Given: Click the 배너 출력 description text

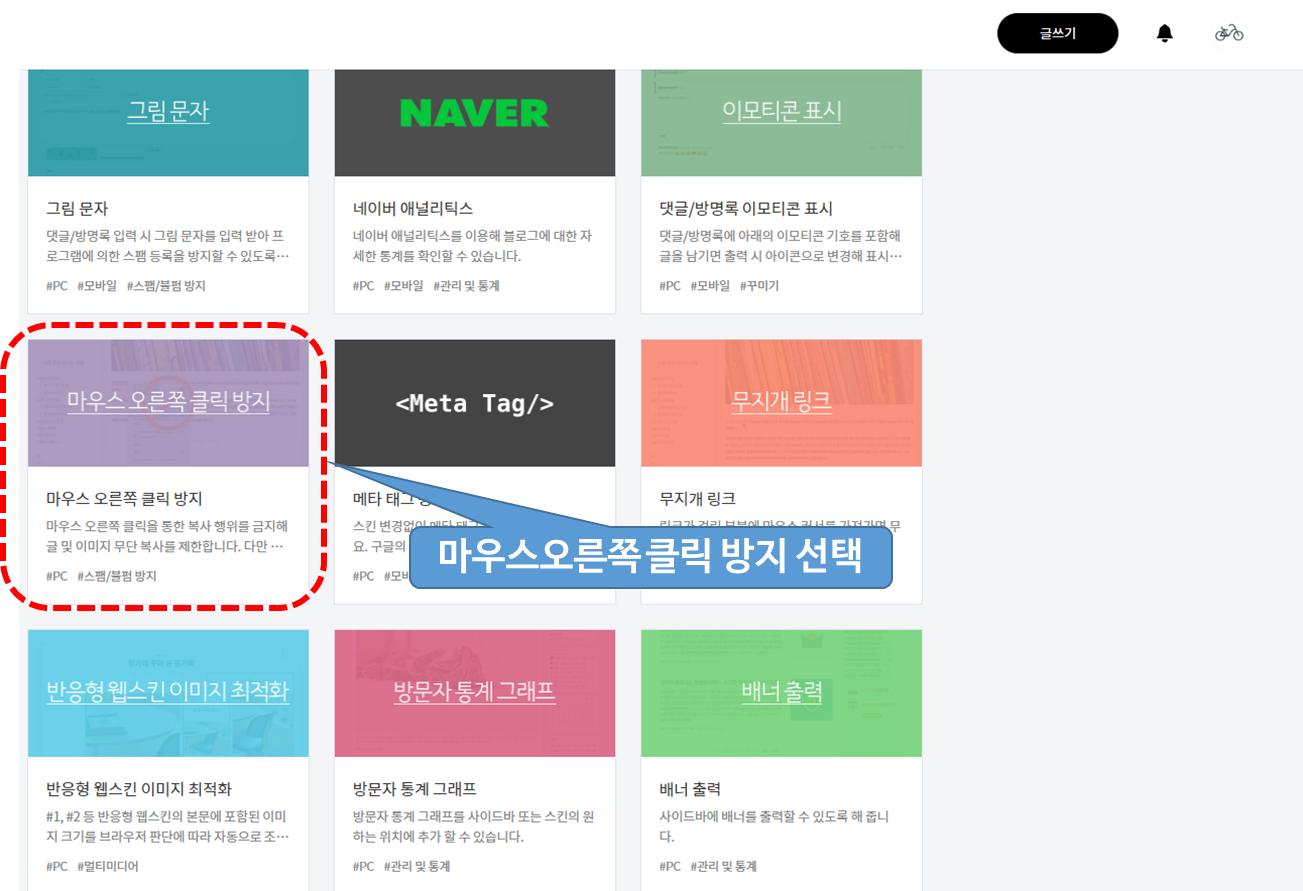Looking at the screenshot, I should [x=775, y=827].
